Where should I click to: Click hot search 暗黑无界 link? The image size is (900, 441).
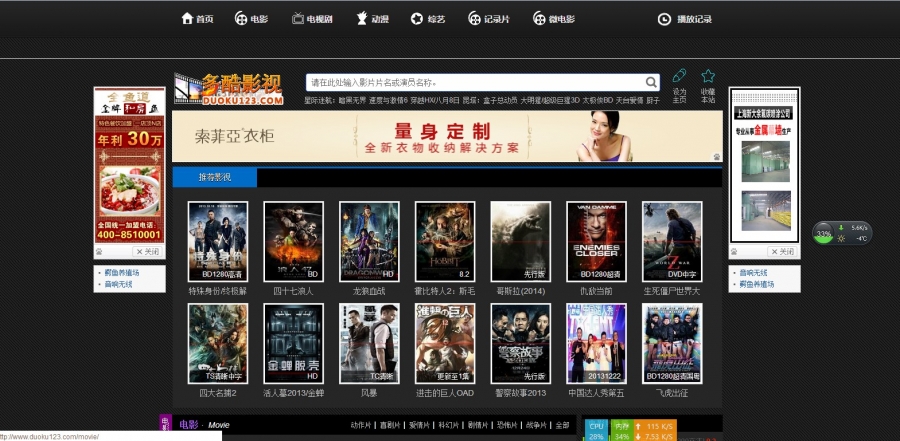click(x=351, y=100)
